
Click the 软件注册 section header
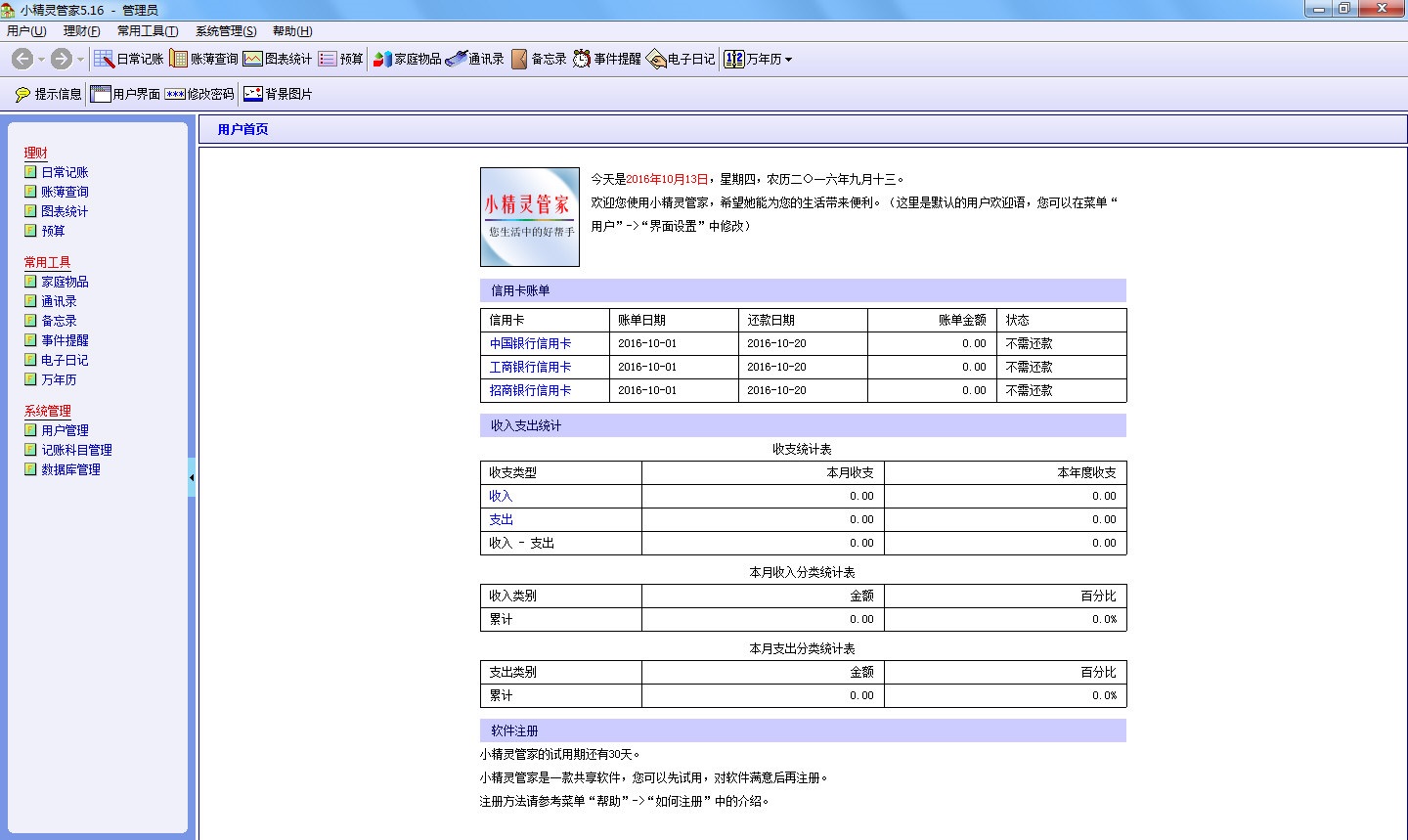point(803,730)
